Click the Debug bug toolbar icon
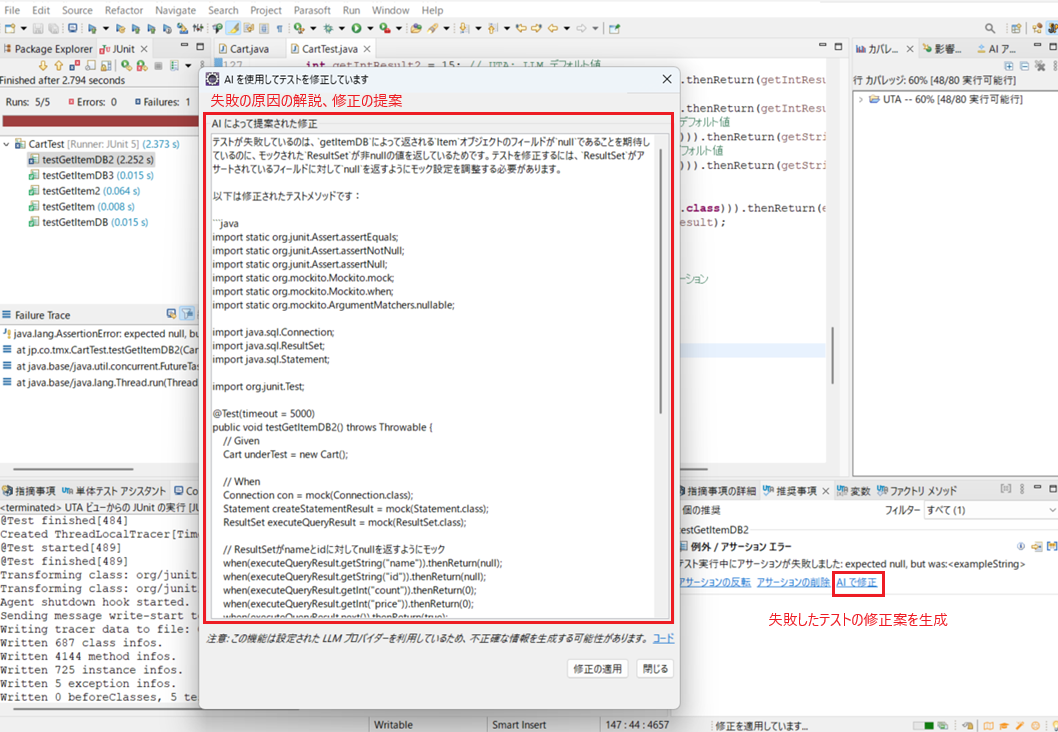The height and width of the screenshot is (732, 1058). 328,28
